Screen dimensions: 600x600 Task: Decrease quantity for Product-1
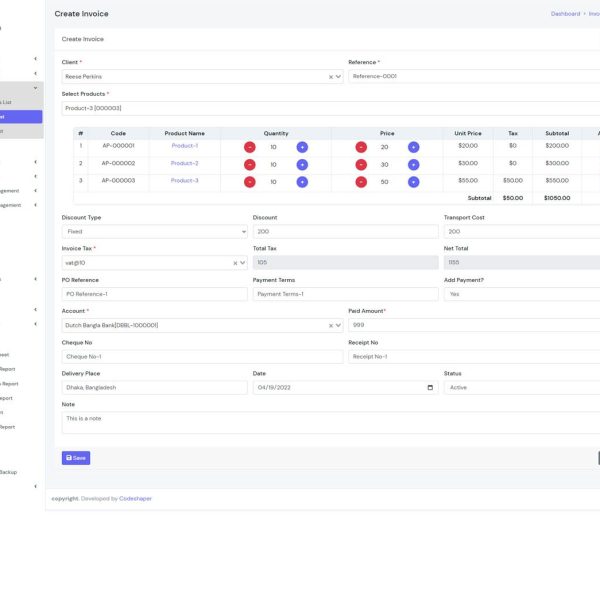coord(249,147)
